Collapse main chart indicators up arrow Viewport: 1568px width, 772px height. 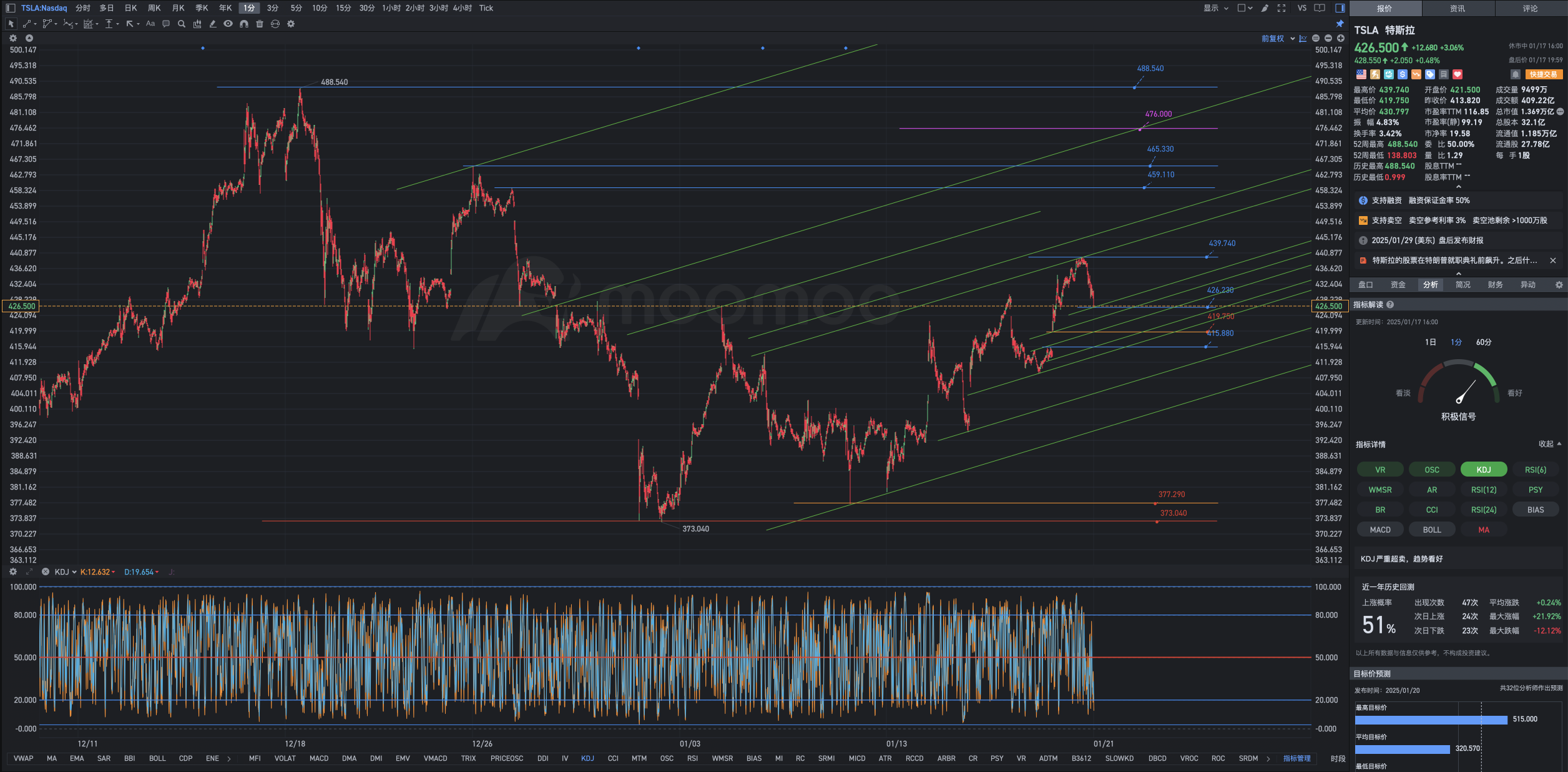pyautogui.click(x=29, y=38)
